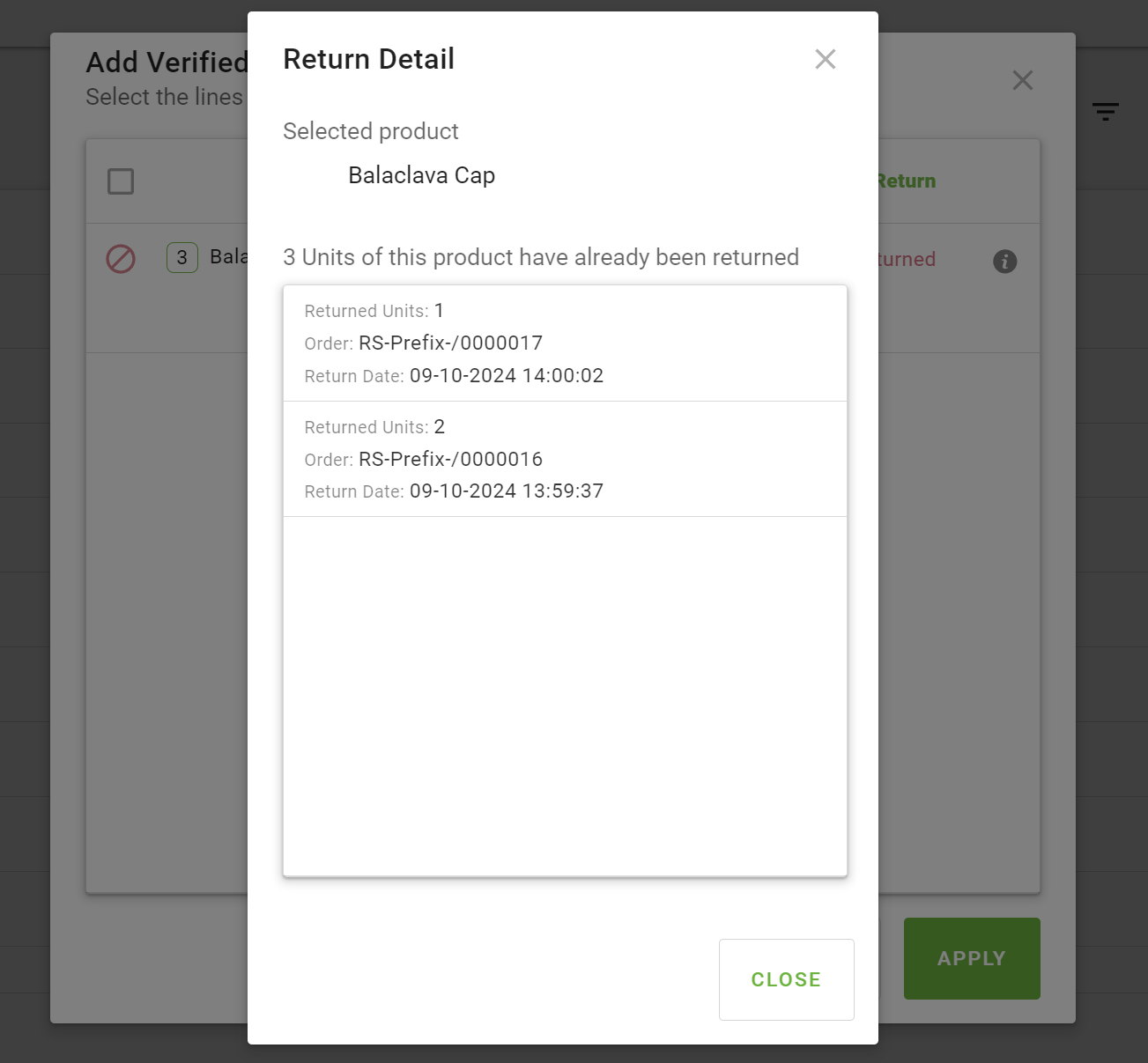This screenshot has height=1063, width=1148.
Task: Click the Balaclava Cap selected product name
Action: pyautogui.click(x=421, y=175)
